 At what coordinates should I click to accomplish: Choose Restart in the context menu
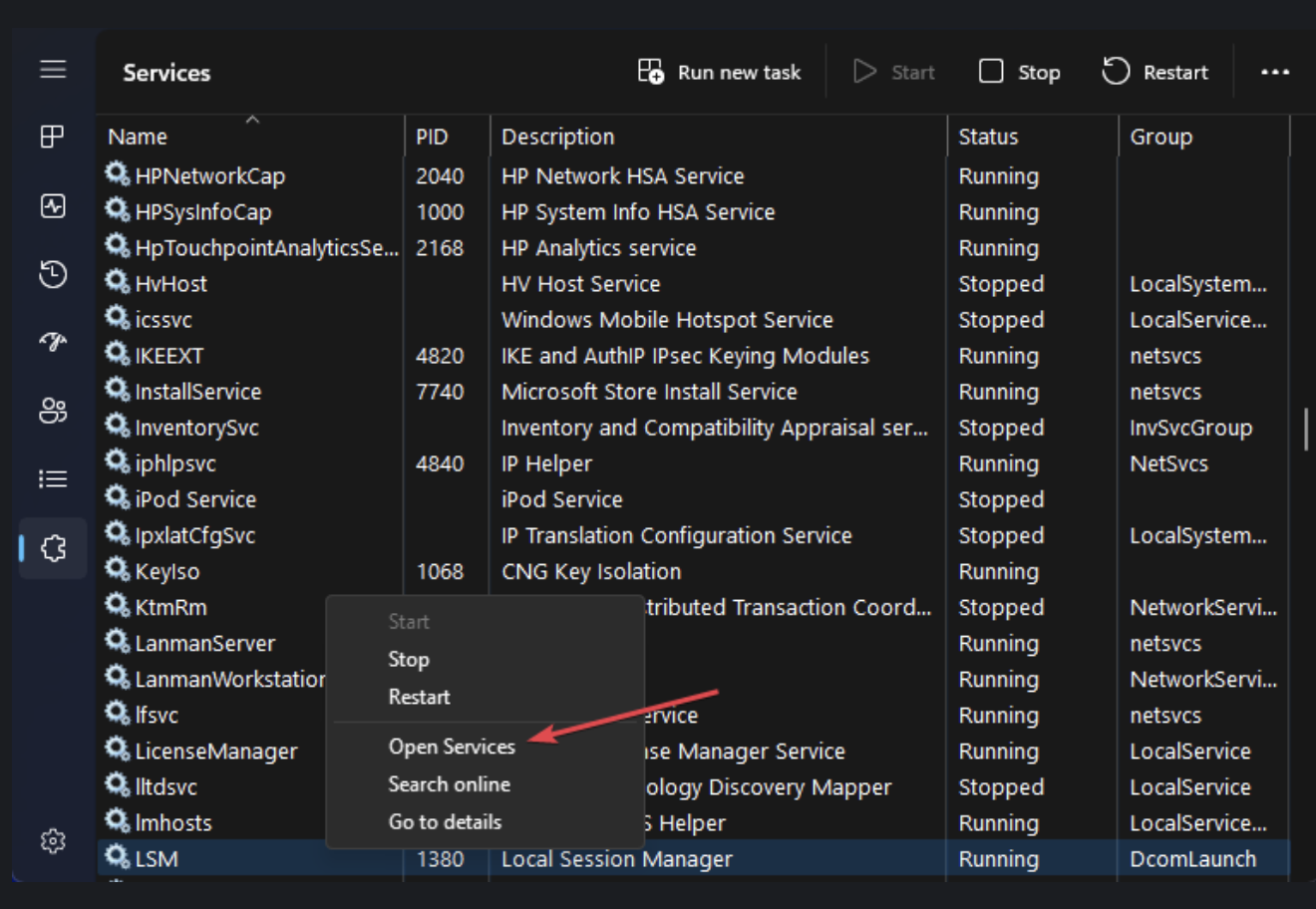tap(419, 697)
